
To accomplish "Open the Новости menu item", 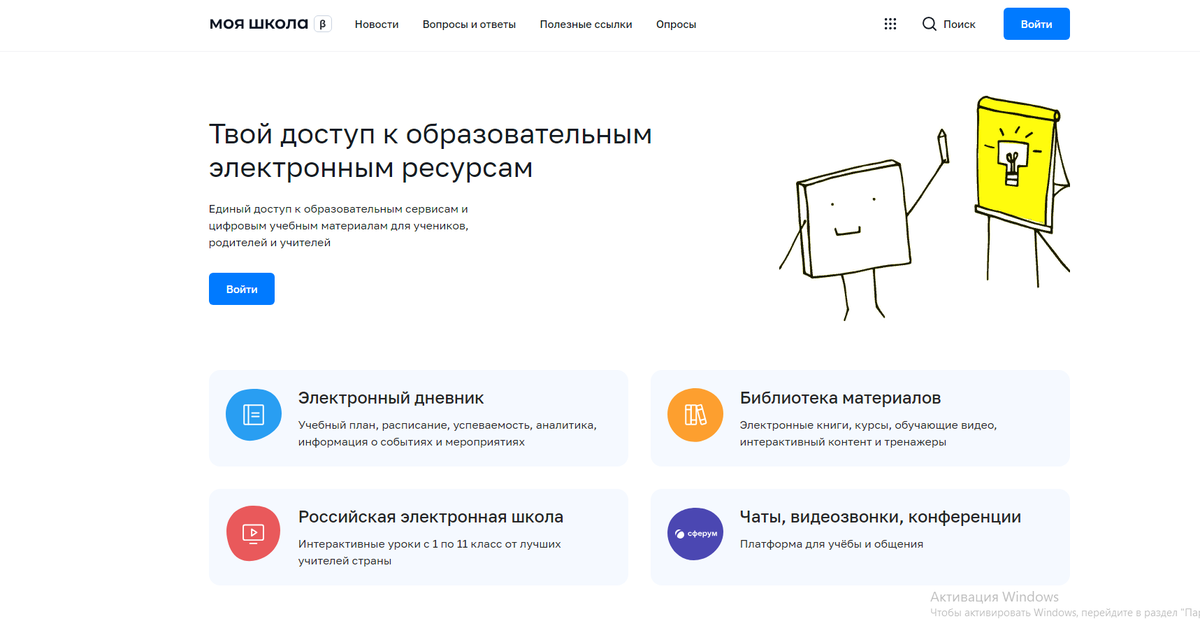I will (377, 24).
